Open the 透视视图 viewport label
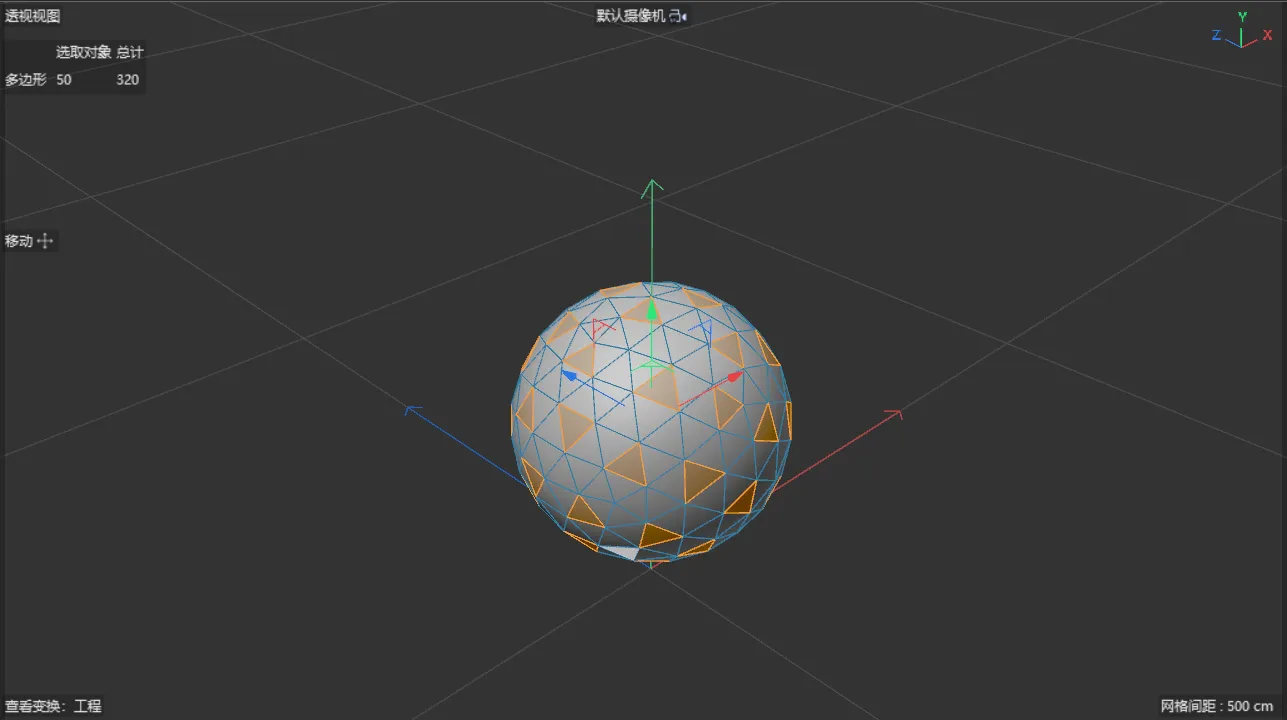 point(32,16)
